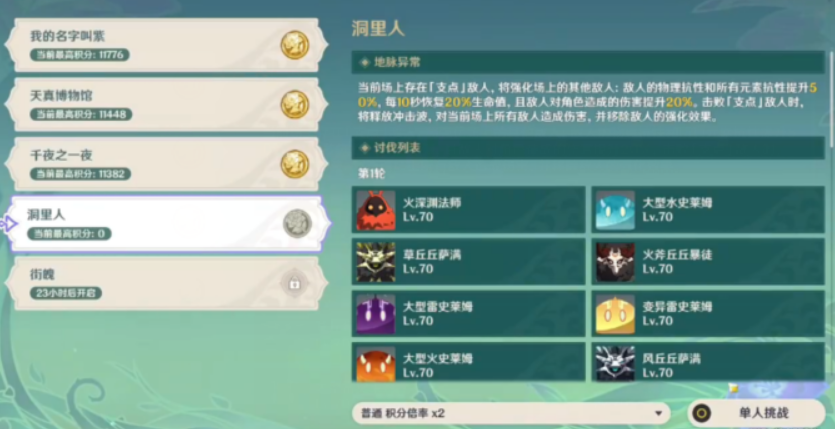This screenshot has height=429, width=835.
Task: Select the 风丘丘萨满 enemy icon
Action: (x=615, y=364)
